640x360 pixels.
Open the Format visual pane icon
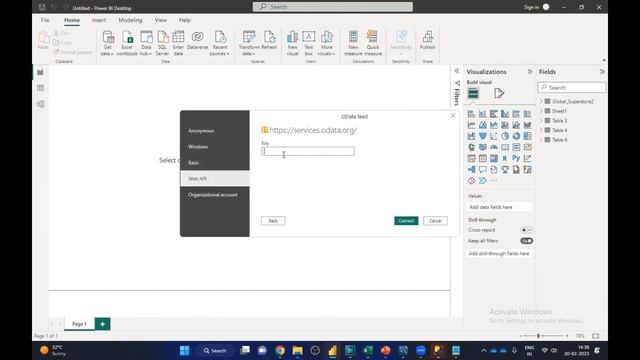point(499,93)
